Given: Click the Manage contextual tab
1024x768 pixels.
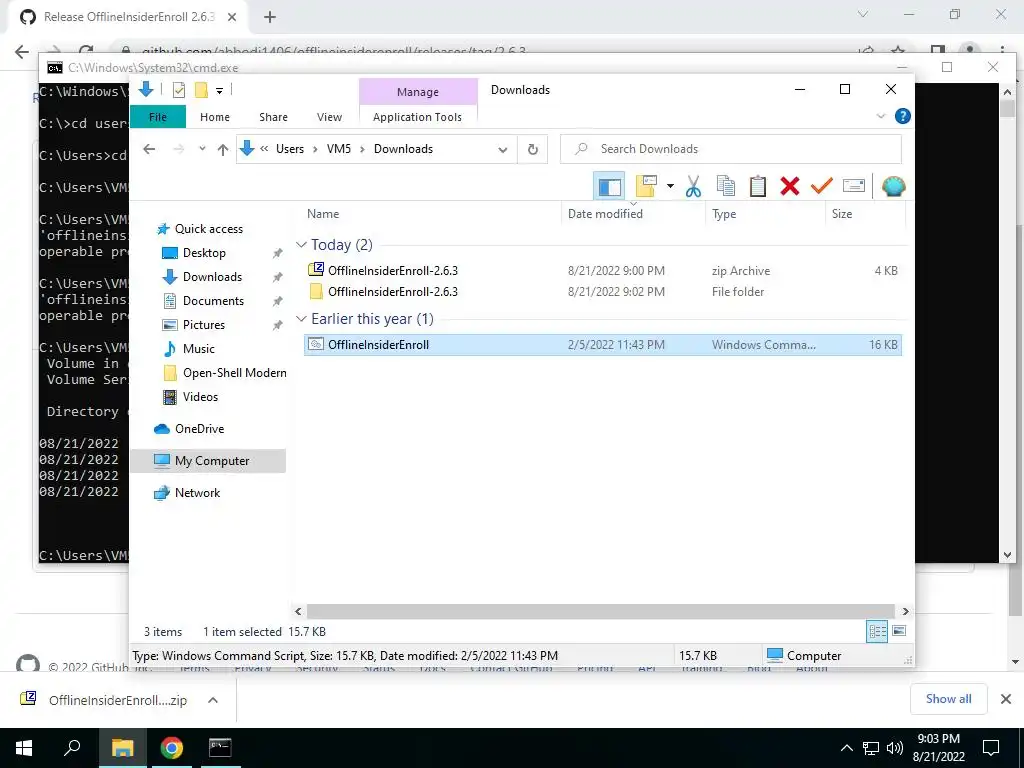Looking at the screenshot, I should [418, 92].
